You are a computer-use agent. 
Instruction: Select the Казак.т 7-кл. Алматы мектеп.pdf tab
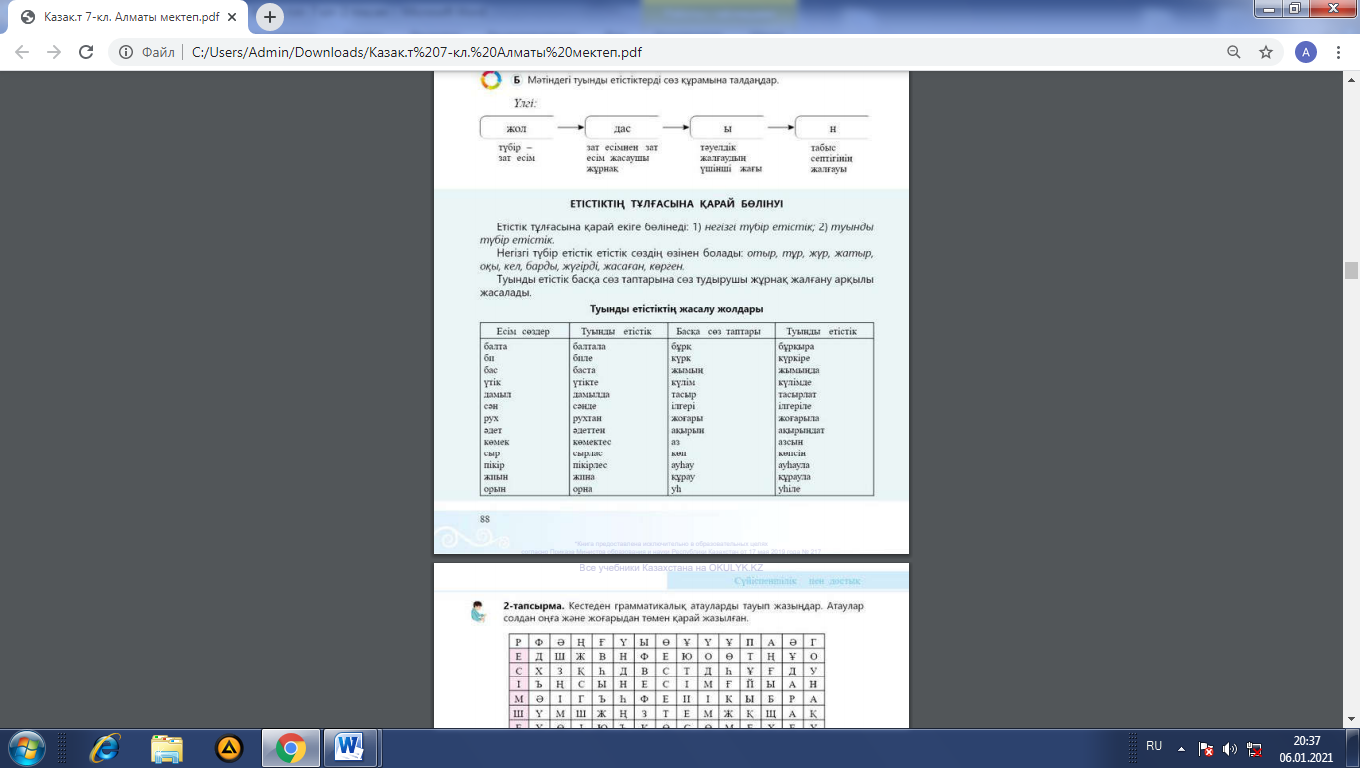tap(130, 17)
